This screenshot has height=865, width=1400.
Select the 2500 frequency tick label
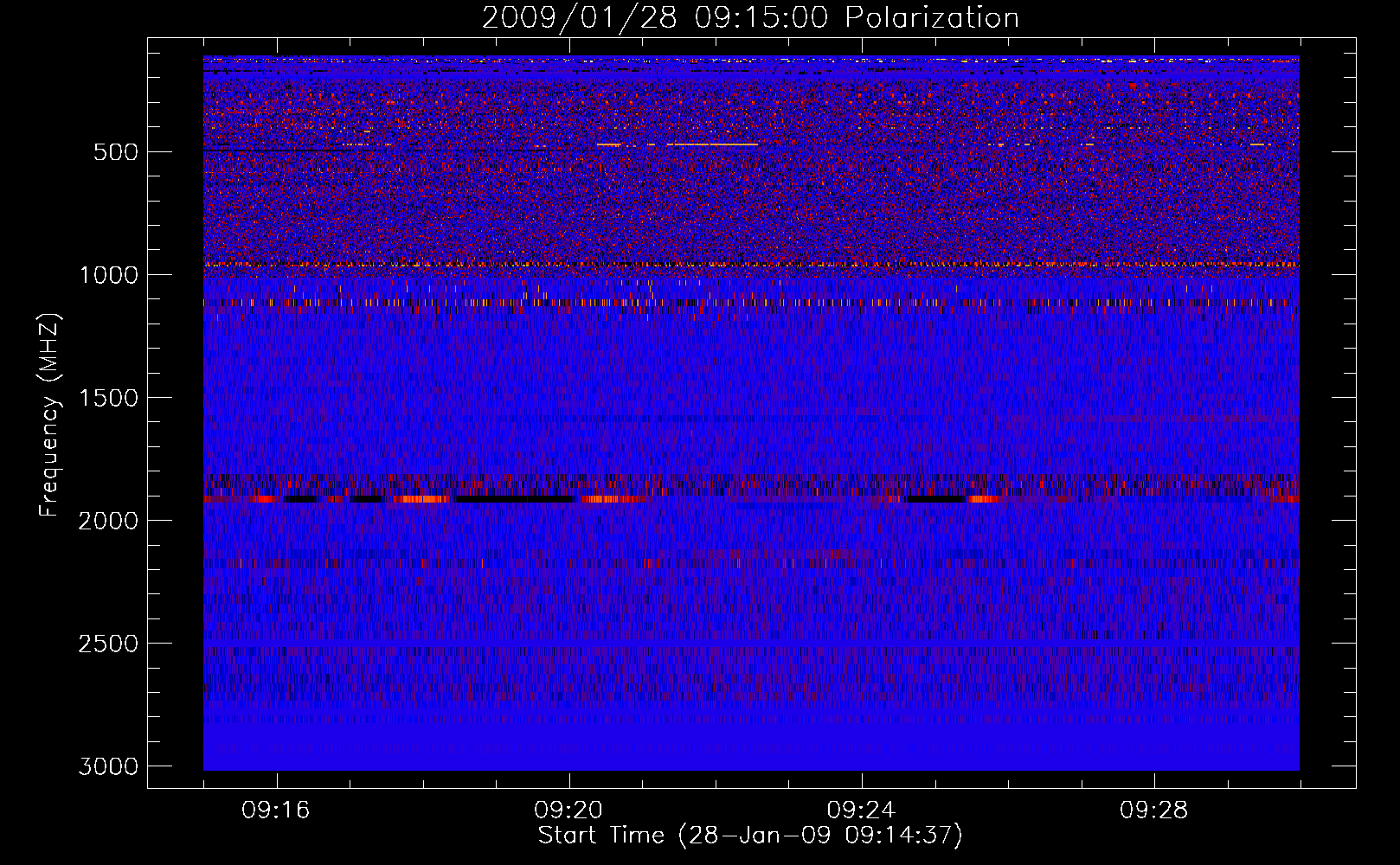108,644
